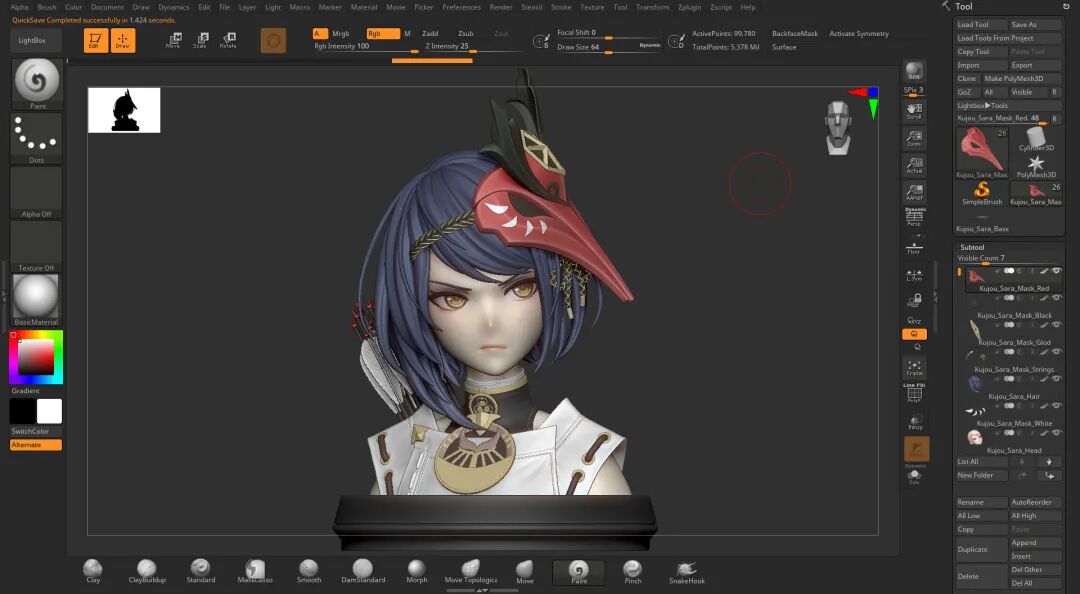Select the Rotate gizmo tool
1080x594 pixels.
point(228,40)
